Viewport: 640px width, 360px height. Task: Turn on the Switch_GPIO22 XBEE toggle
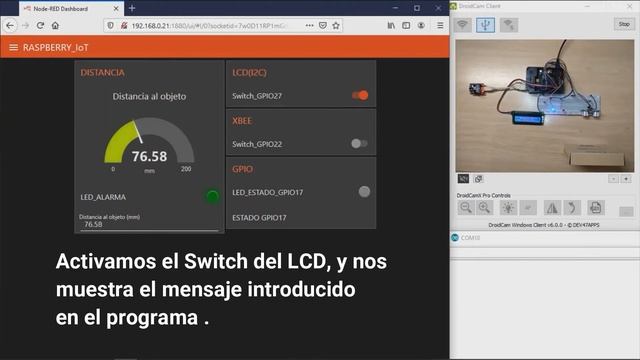[x=359, y=143]
